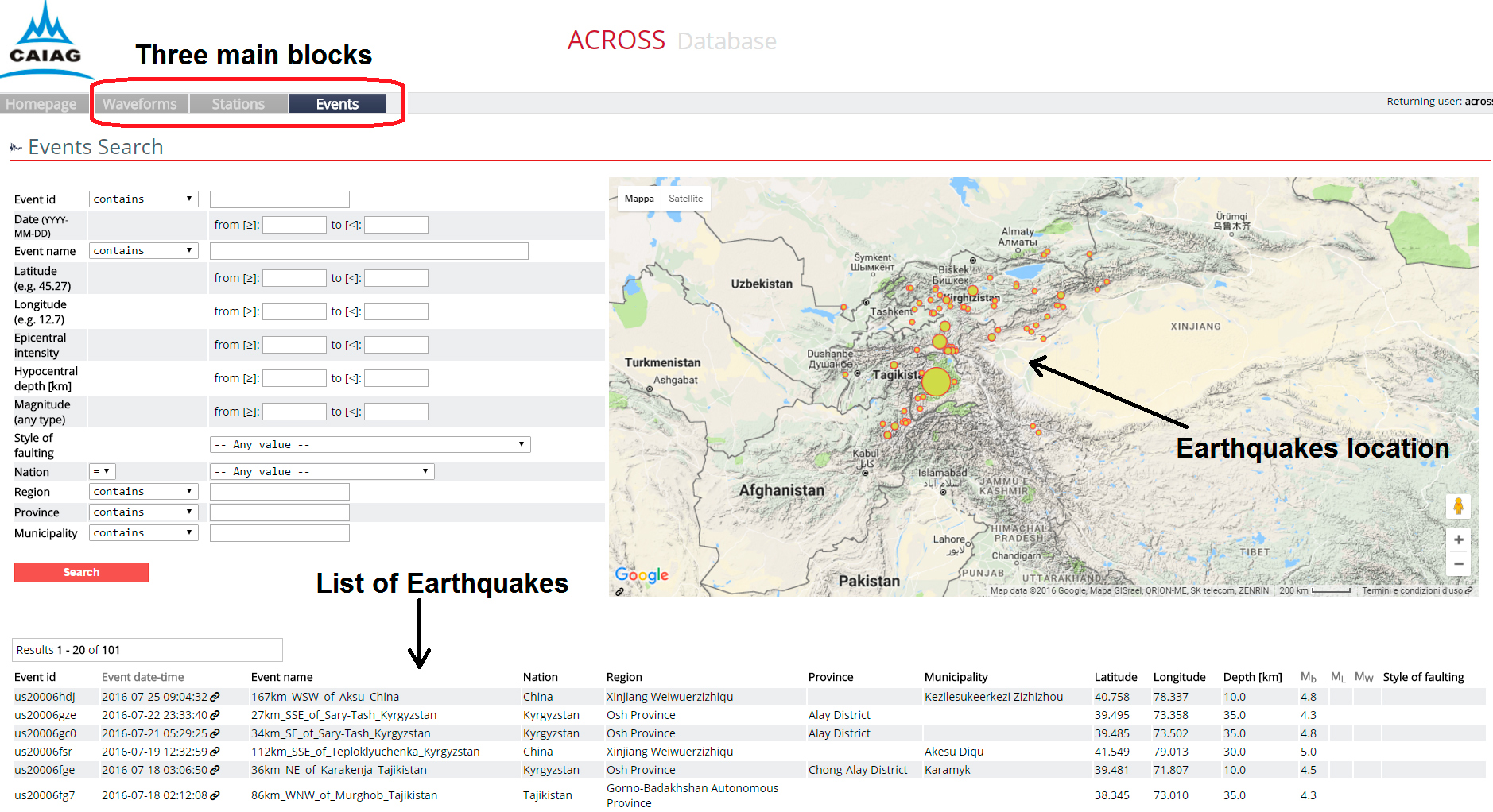Click the Date to field
Image resolution: width=1493 pixels, height=812 pixels.
pyautogui.click(x=396, y=225)
